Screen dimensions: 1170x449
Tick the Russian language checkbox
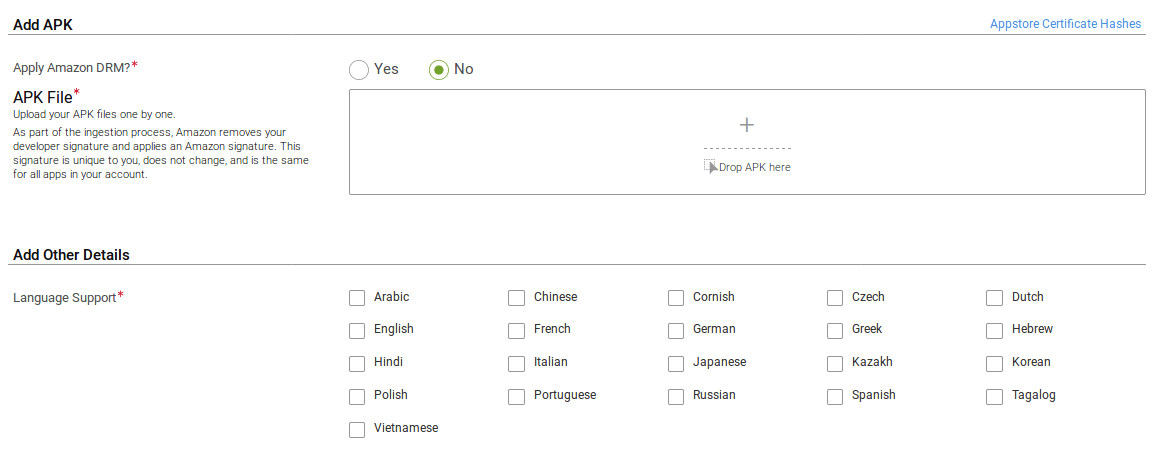coord(676,397)
